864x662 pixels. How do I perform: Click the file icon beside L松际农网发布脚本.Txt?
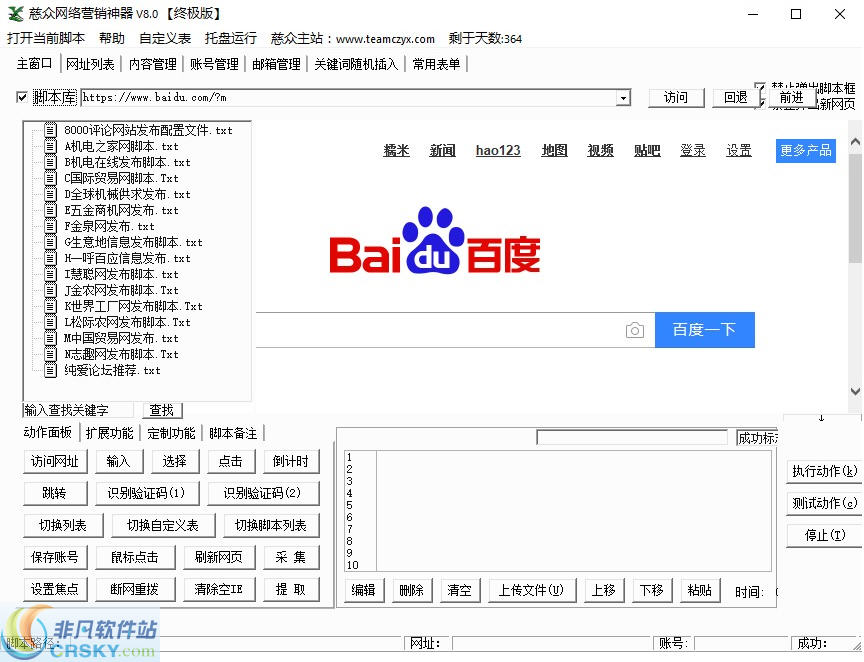tap(50, 322)
